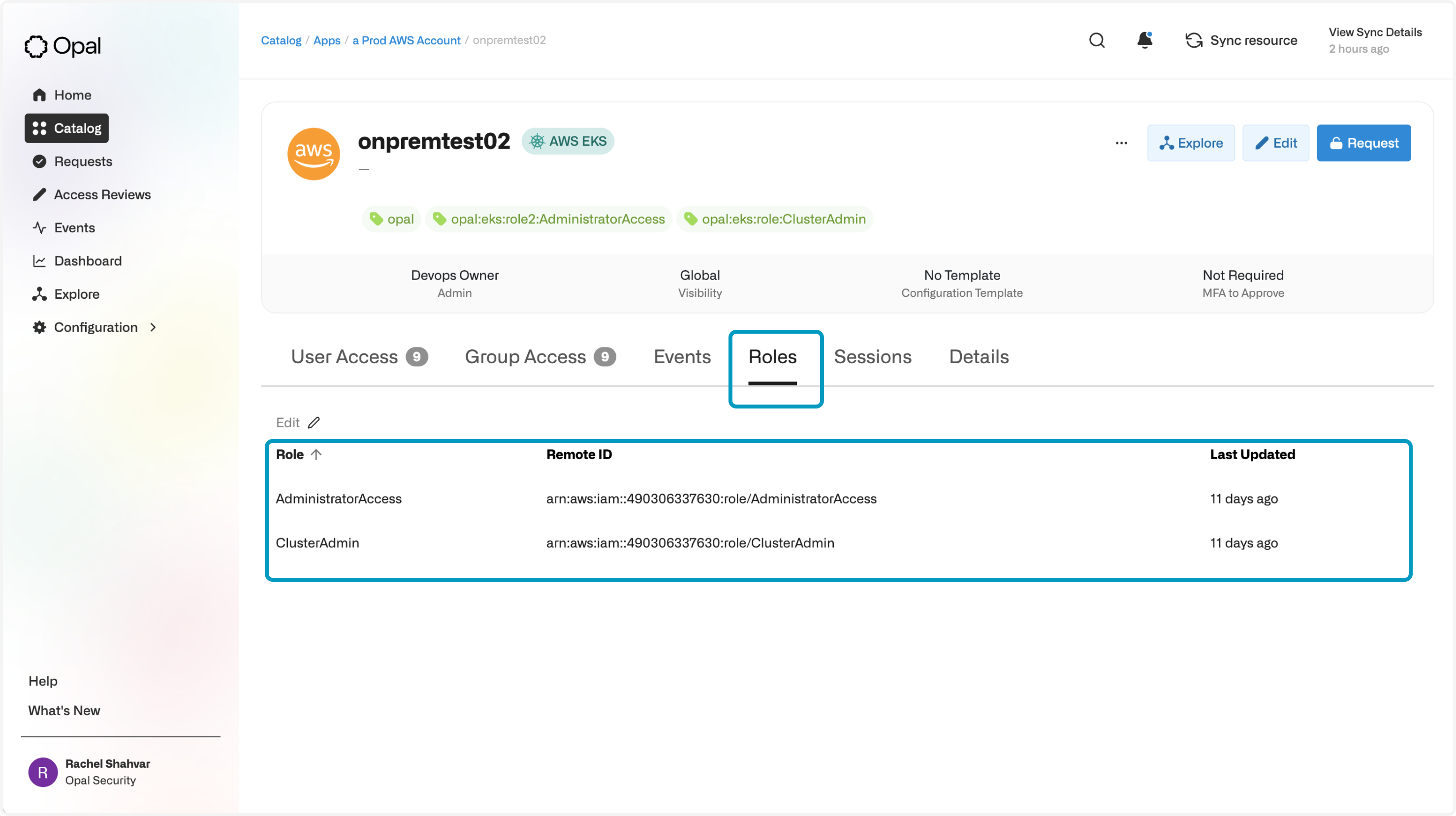Click the pencil icon next to Edit roles

[x=314, y=423]
